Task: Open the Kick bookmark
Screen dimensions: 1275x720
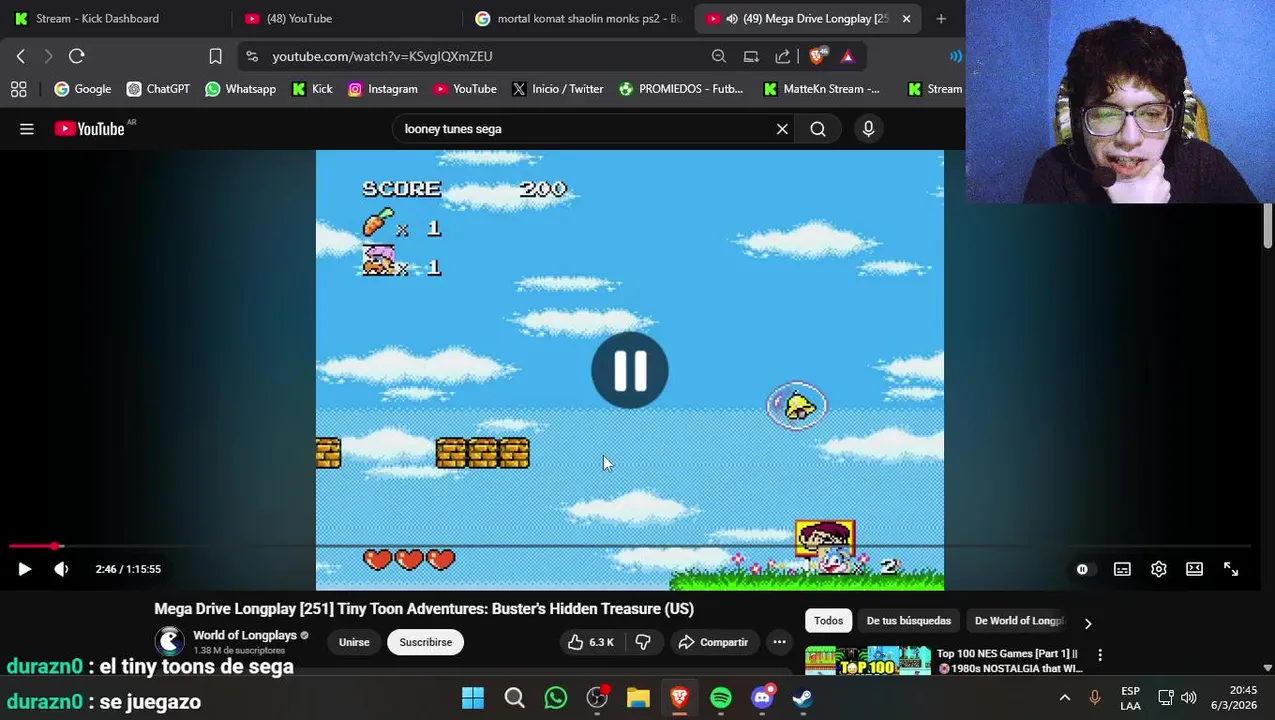Action: click(x=312, y=89)
